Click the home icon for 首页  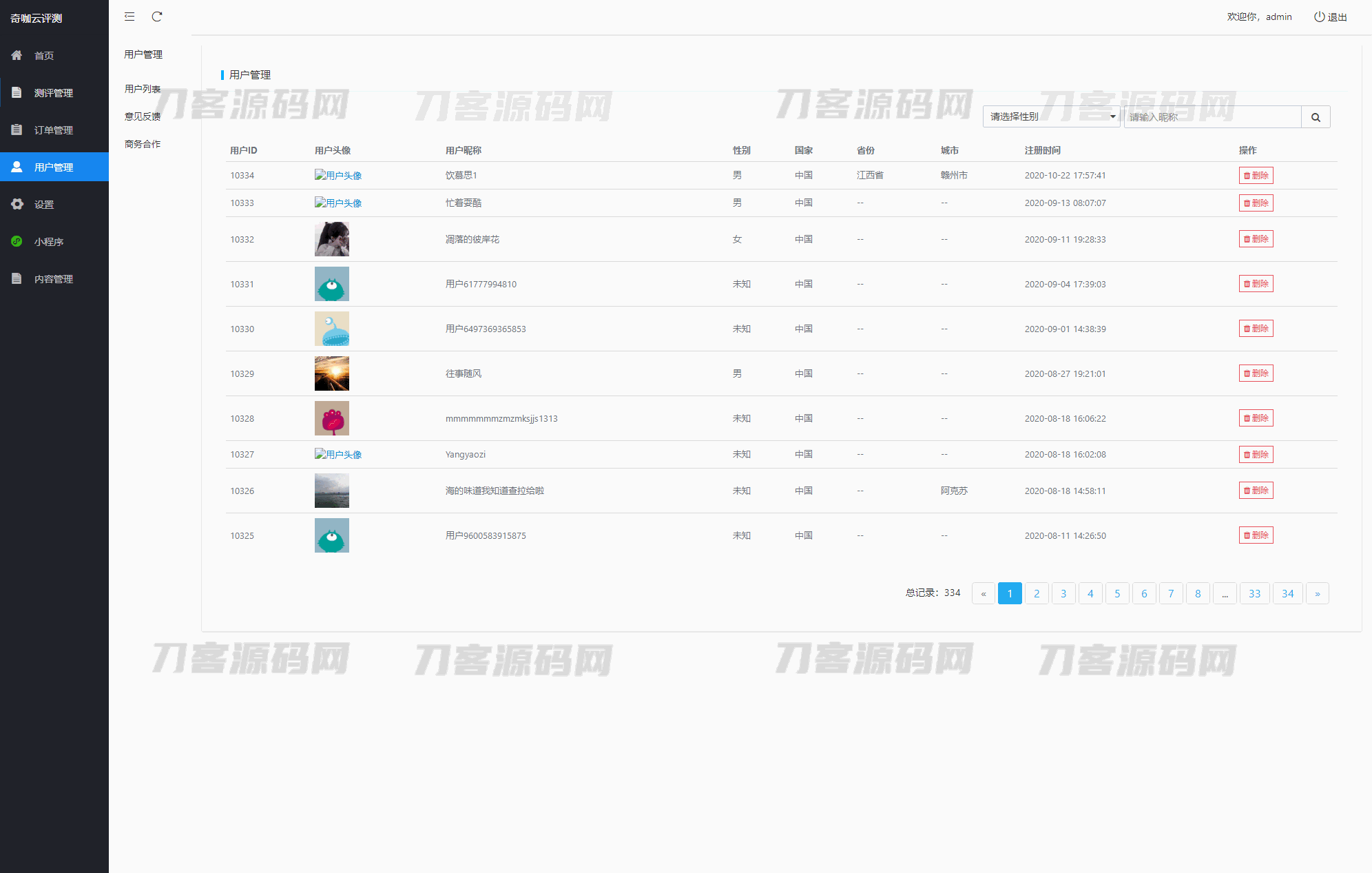pyautogui.click(x=17, y=55)
